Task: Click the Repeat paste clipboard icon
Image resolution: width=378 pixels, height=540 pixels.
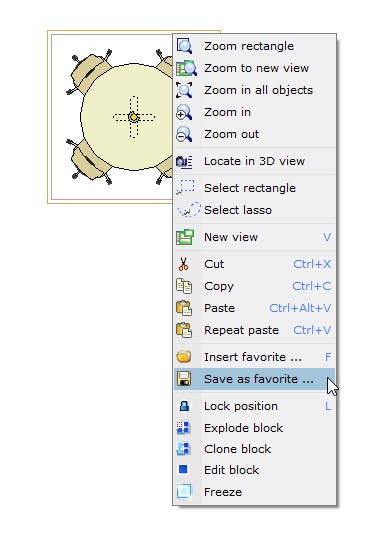Action: [184, 330]
